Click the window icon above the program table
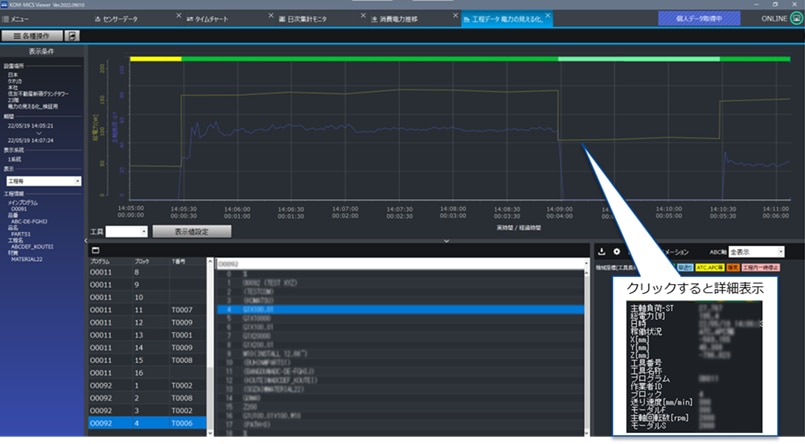Image resolution: width=805 pixels, height=444 pixels. point(96,250)
